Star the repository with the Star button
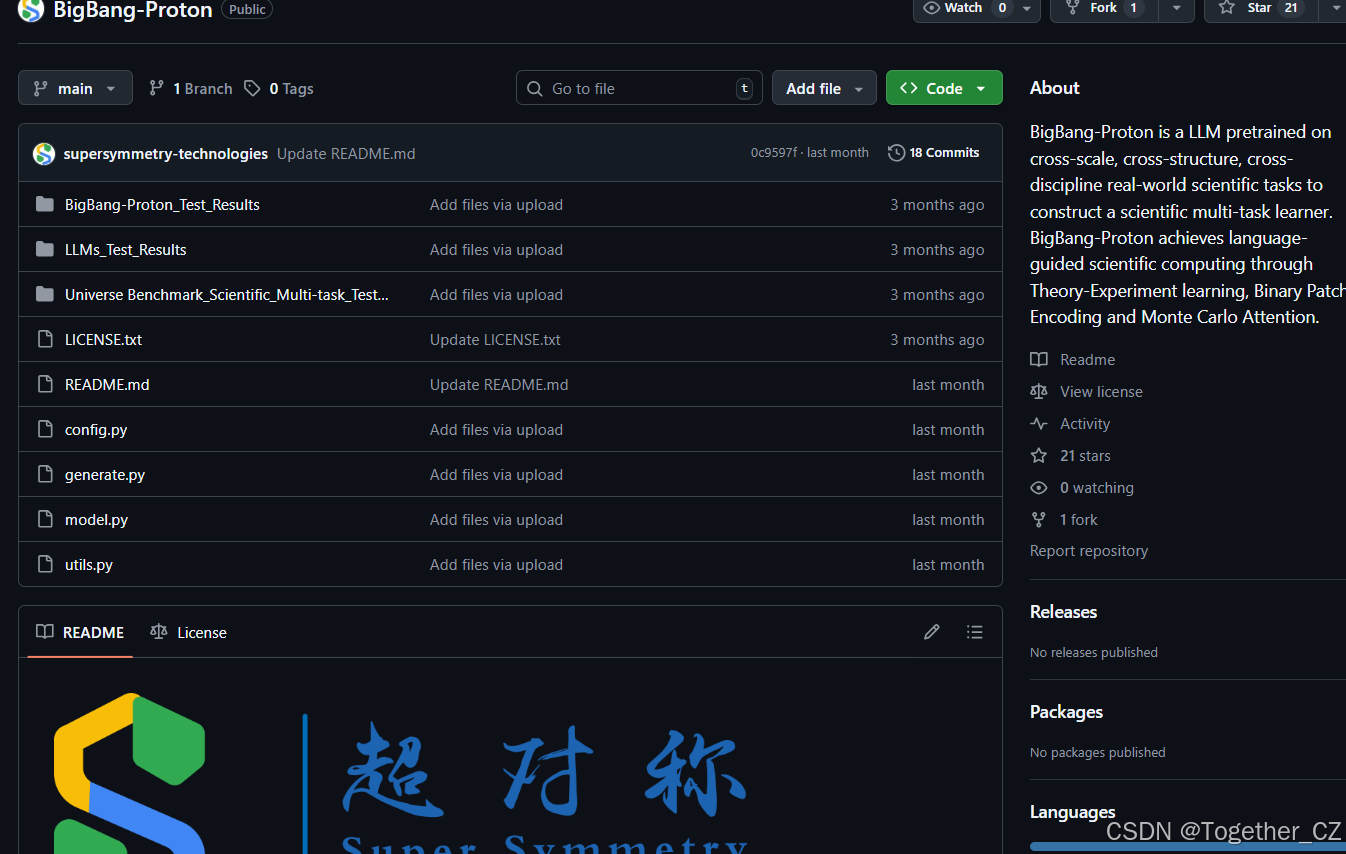Viewport: 1346px width, 854px height. tap(1260, 8)
